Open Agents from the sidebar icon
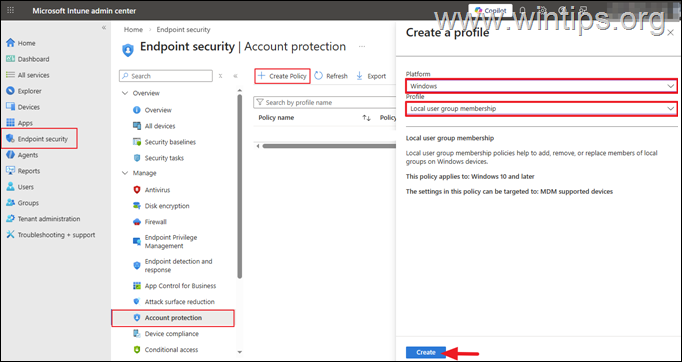682x362 pixels. (10, 155)
